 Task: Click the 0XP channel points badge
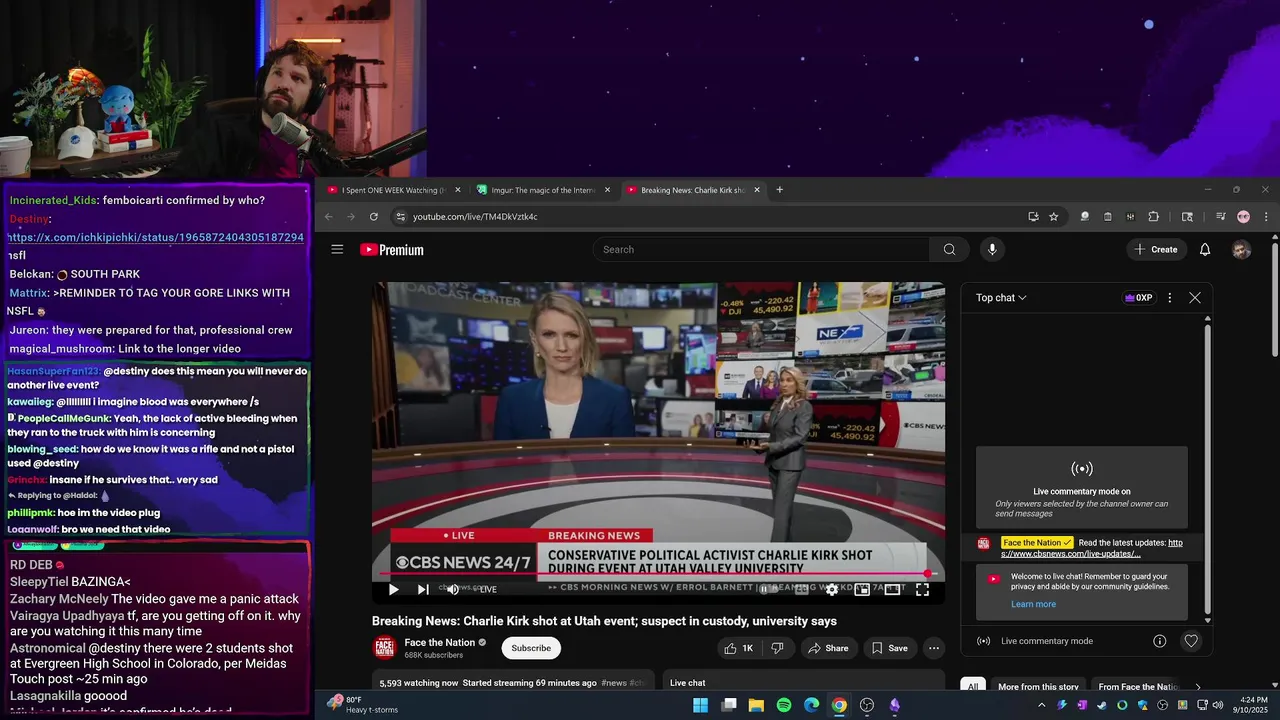(x=1138, y=297)
